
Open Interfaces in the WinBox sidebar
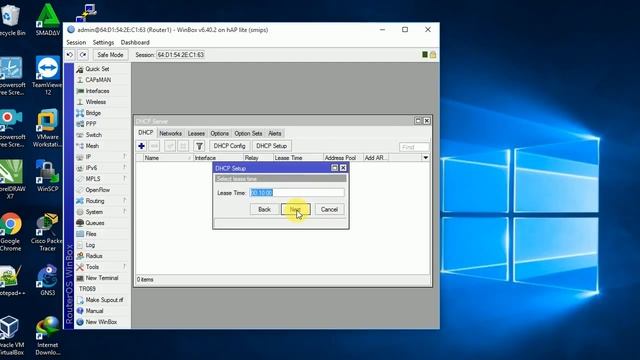[x=97, y=91]
